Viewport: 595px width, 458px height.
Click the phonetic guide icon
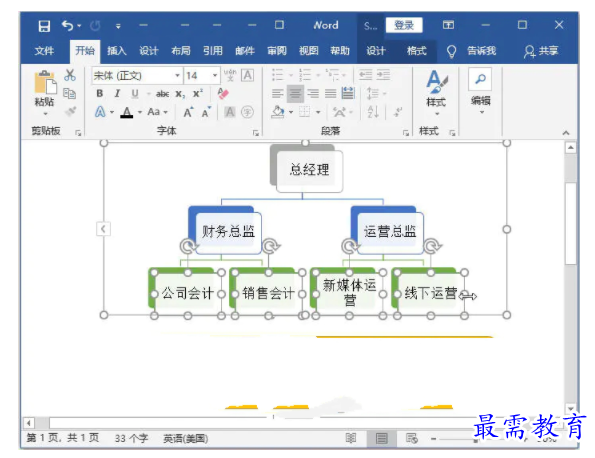230,76
